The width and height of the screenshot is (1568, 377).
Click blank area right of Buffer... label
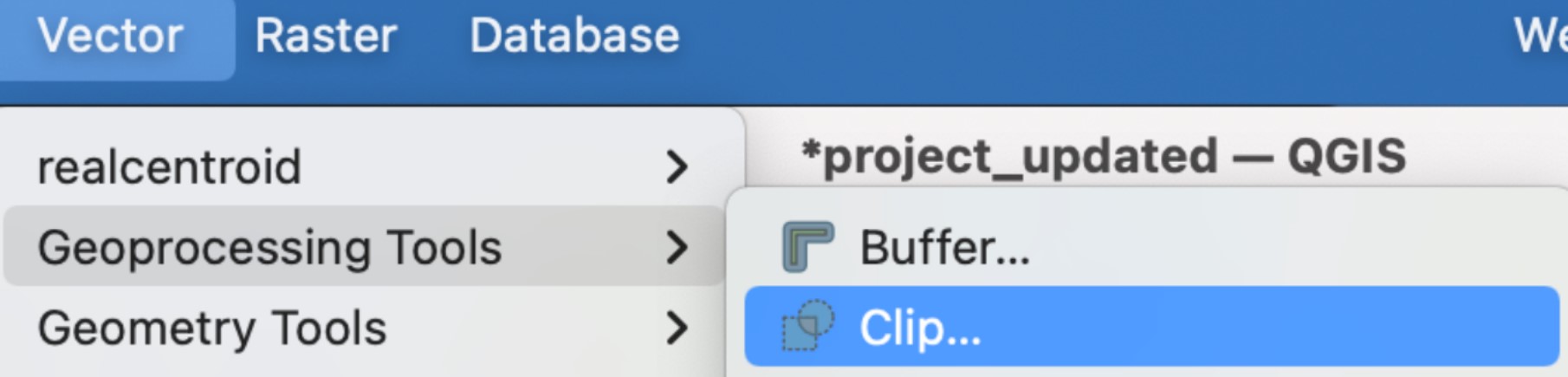pos(1299,248)
